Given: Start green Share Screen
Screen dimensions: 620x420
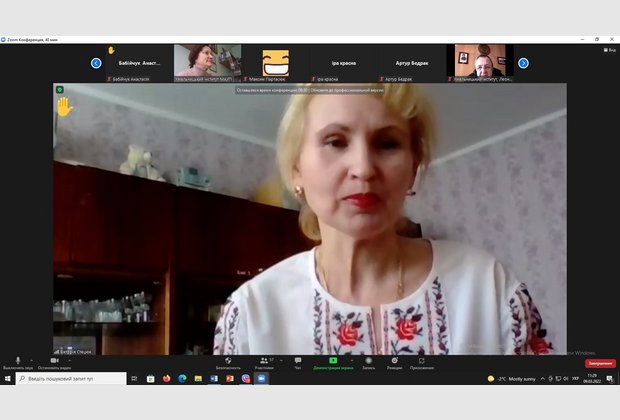Looking at the screenshot, I should (333, 363).
